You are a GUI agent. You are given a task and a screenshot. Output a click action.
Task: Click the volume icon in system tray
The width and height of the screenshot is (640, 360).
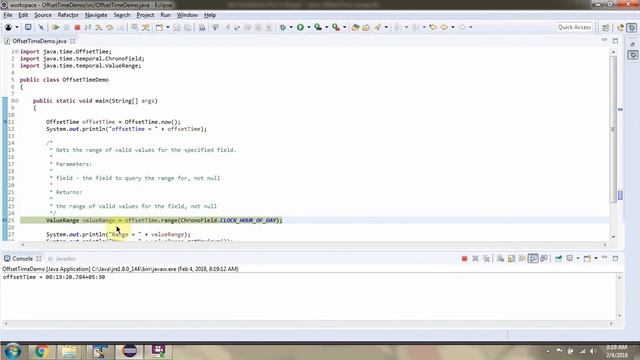point(593,351)
